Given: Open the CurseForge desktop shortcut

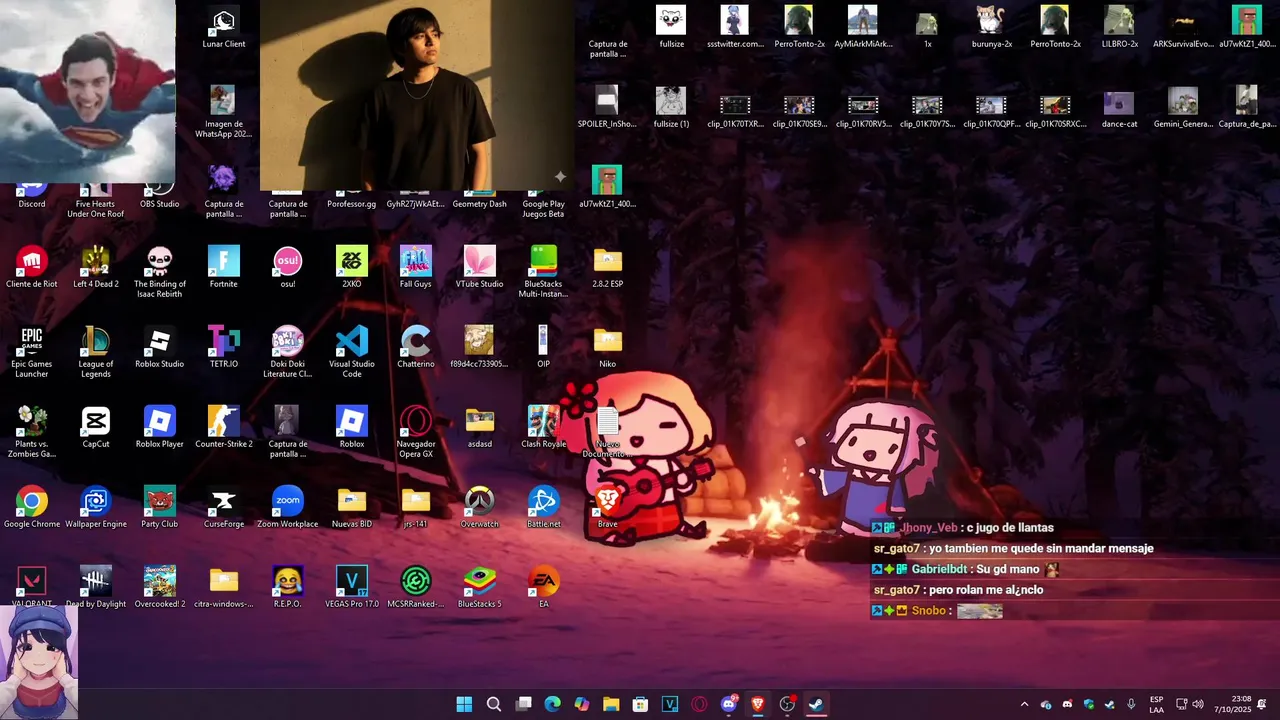Looking at the screenshot, I should (x=224, y=508).
